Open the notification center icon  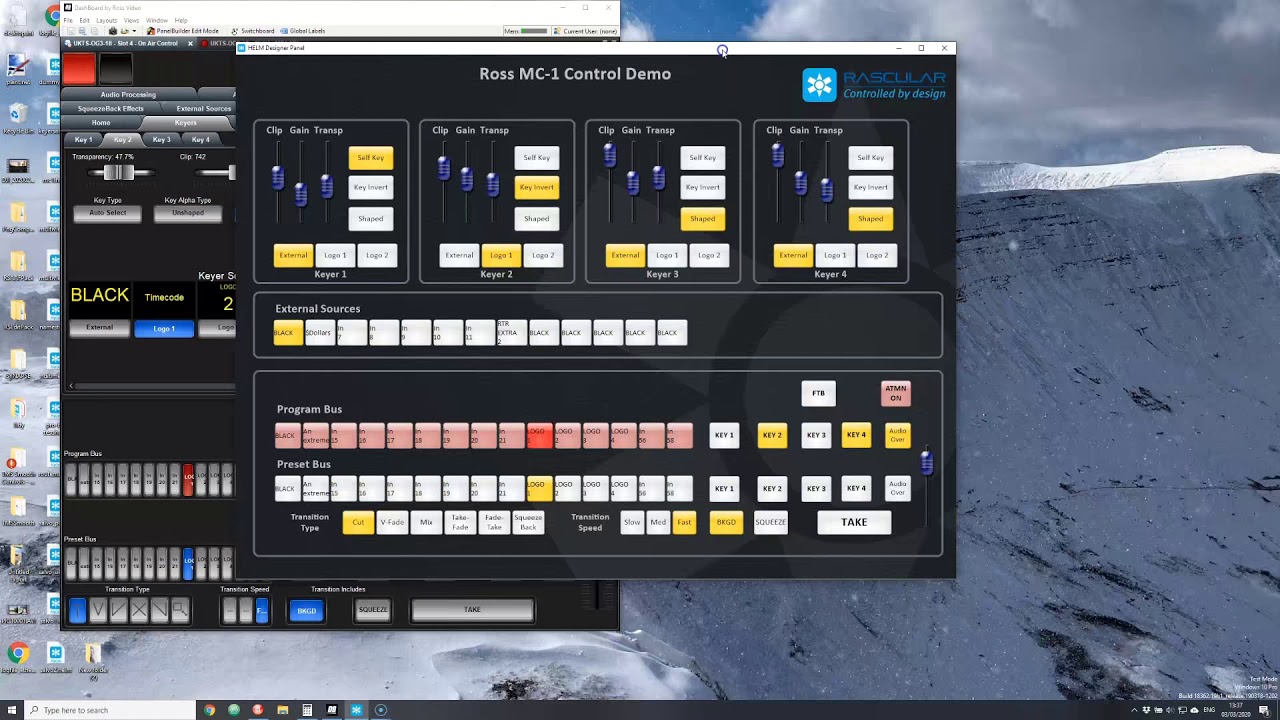[x=1264, y=710]
